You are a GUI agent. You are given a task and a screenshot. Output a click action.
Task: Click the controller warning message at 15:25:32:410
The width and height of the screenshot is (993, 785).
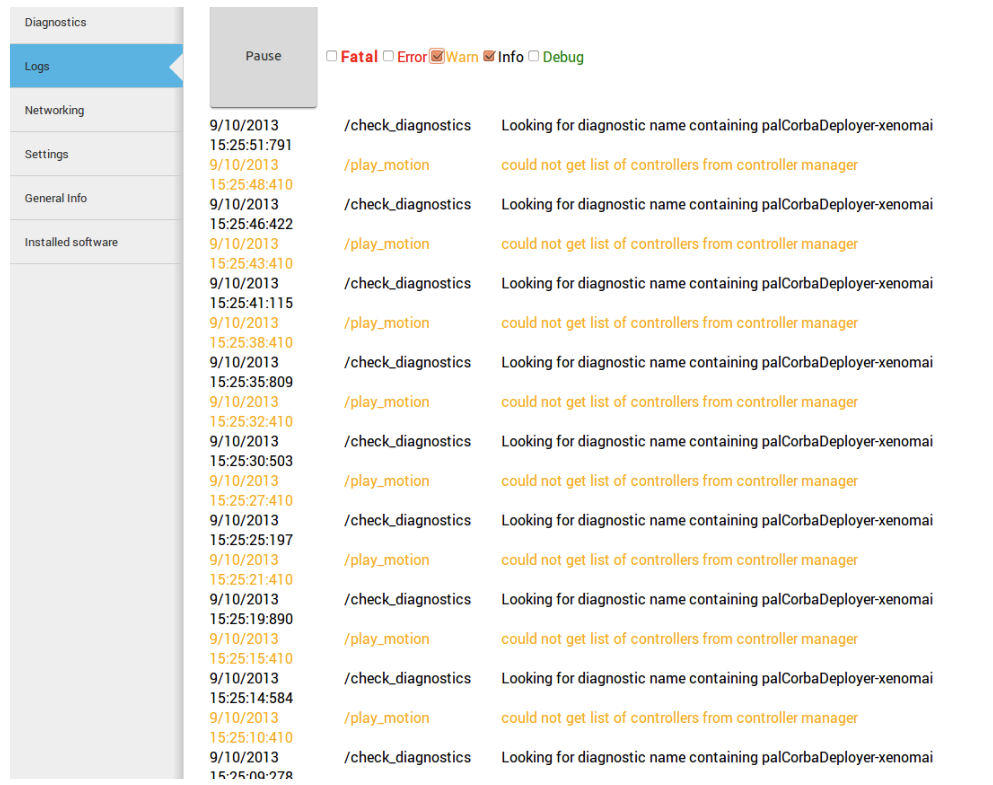tap(680, 402)
